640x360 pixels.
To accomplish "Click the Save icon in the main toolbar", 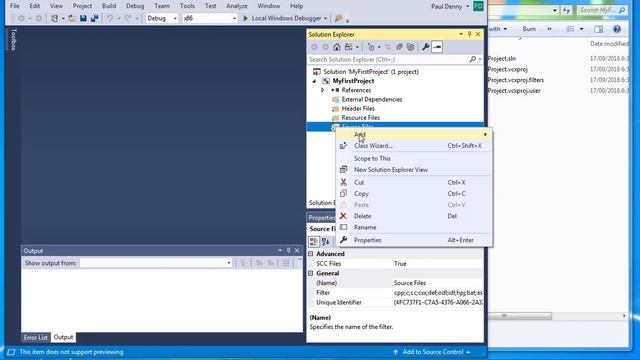I will pos(83,18).
